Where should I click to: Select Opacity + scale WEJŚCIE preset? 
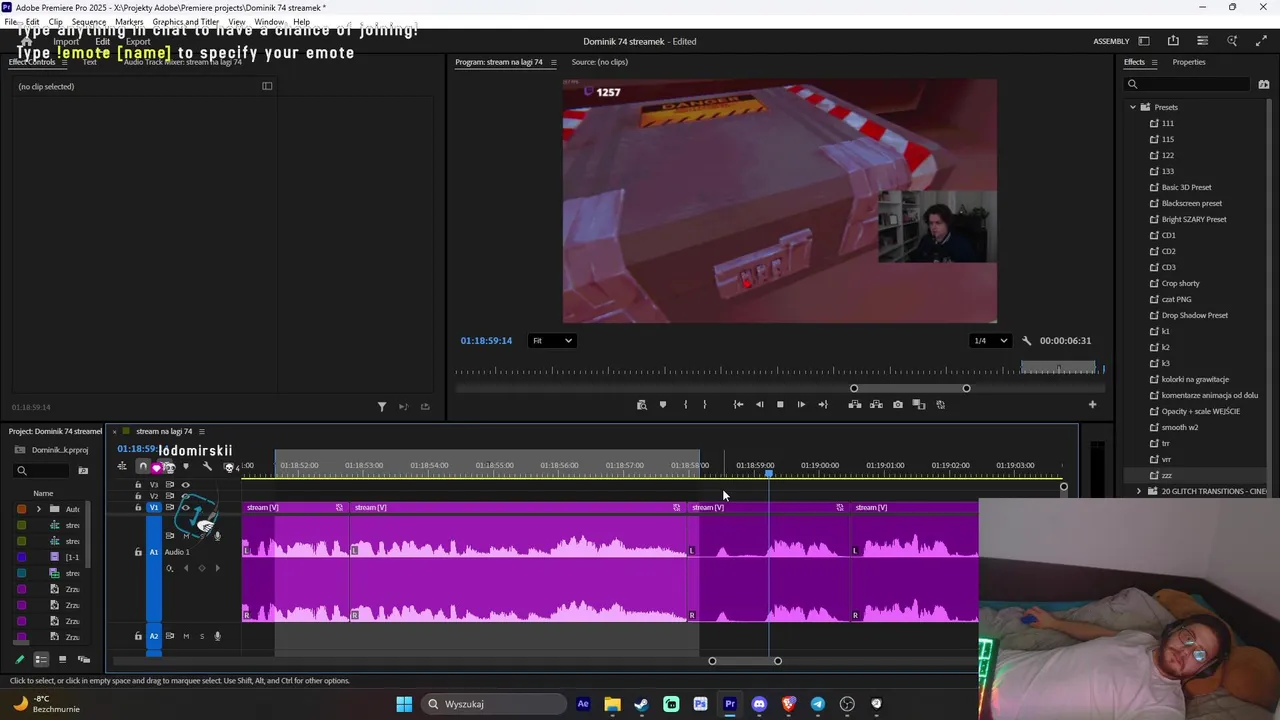click(1201, 411)
